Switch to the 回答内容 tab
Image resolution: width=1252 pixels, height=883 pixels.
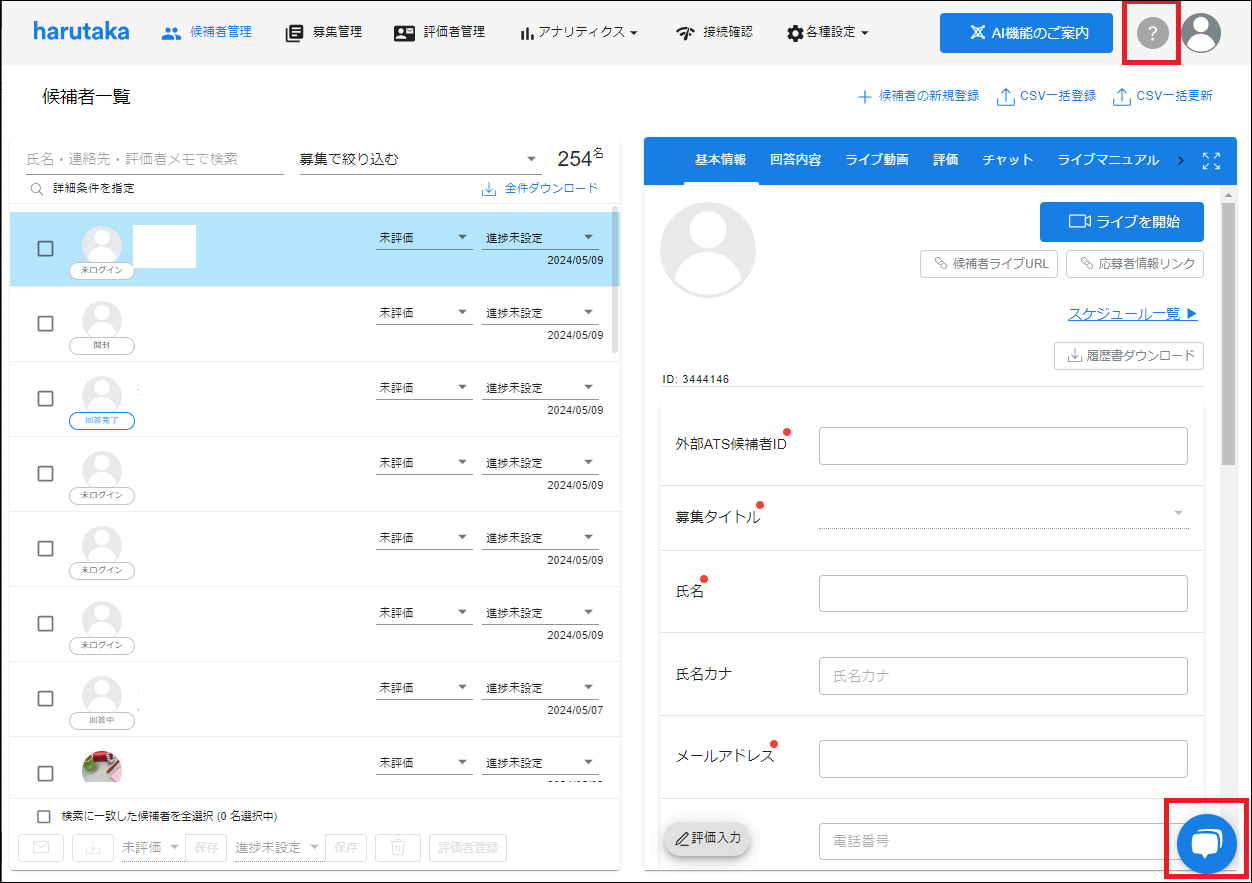[795, 160]
